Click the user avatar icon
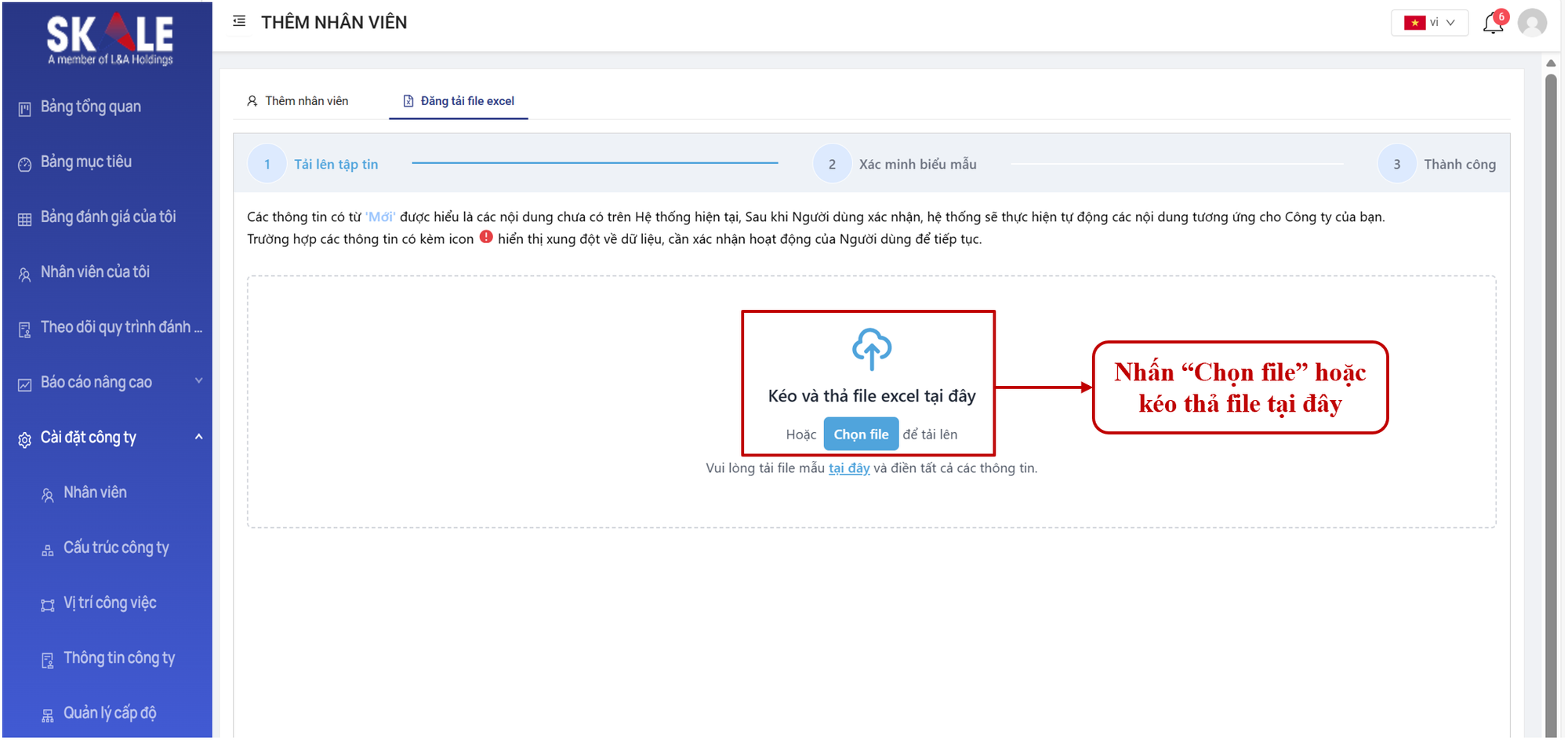This screenshot has height=742, width=1568. click(x=1532, y=23)
